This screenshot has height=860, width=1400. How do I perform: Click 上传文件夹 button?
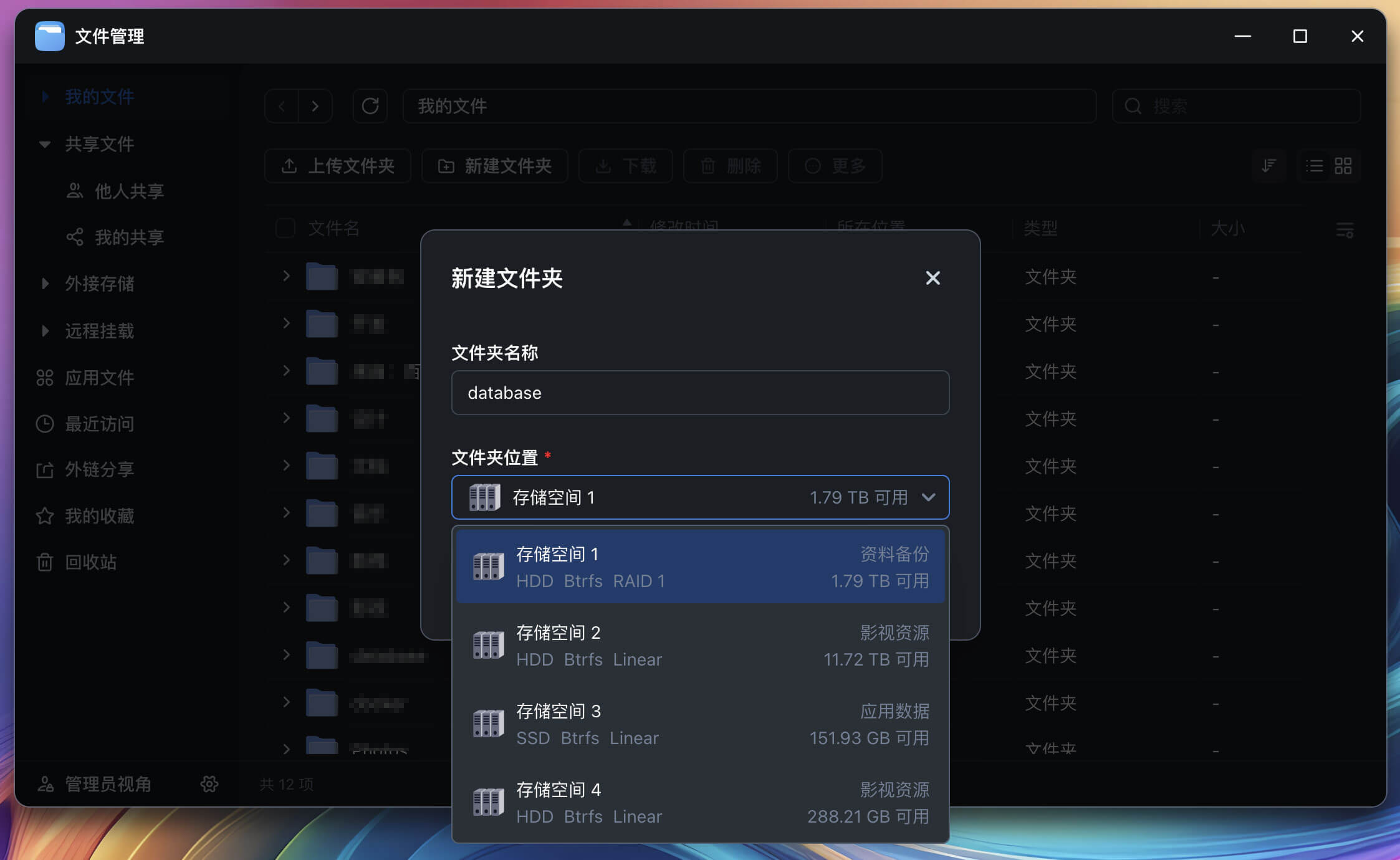[338, 166]
